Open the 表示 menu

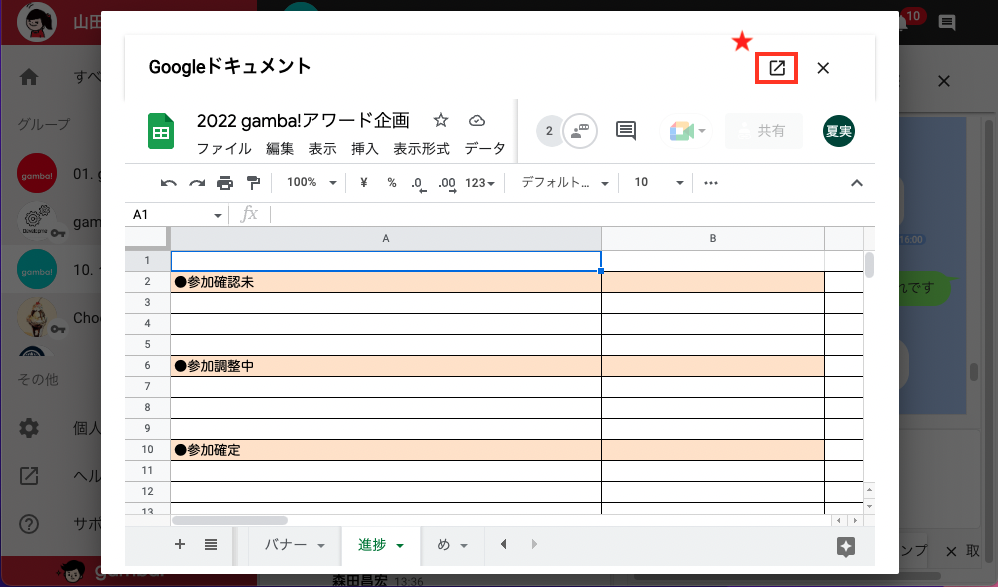click(322, 149)
